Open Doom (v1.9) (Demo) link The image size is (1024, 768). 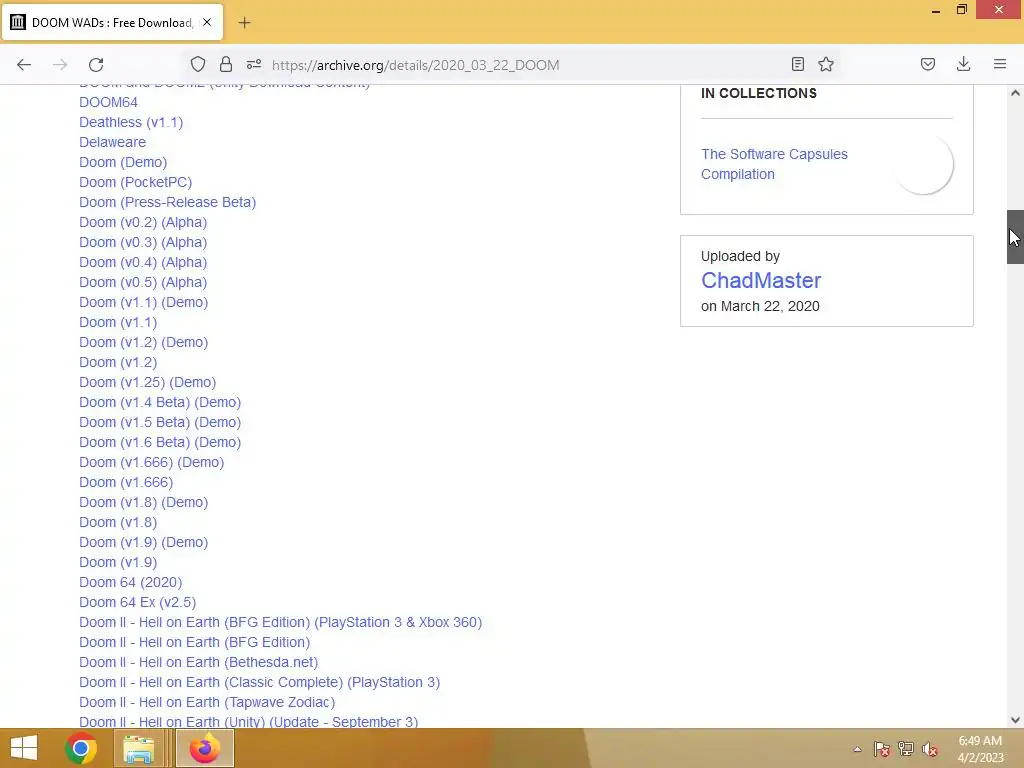tap(143, 542)
